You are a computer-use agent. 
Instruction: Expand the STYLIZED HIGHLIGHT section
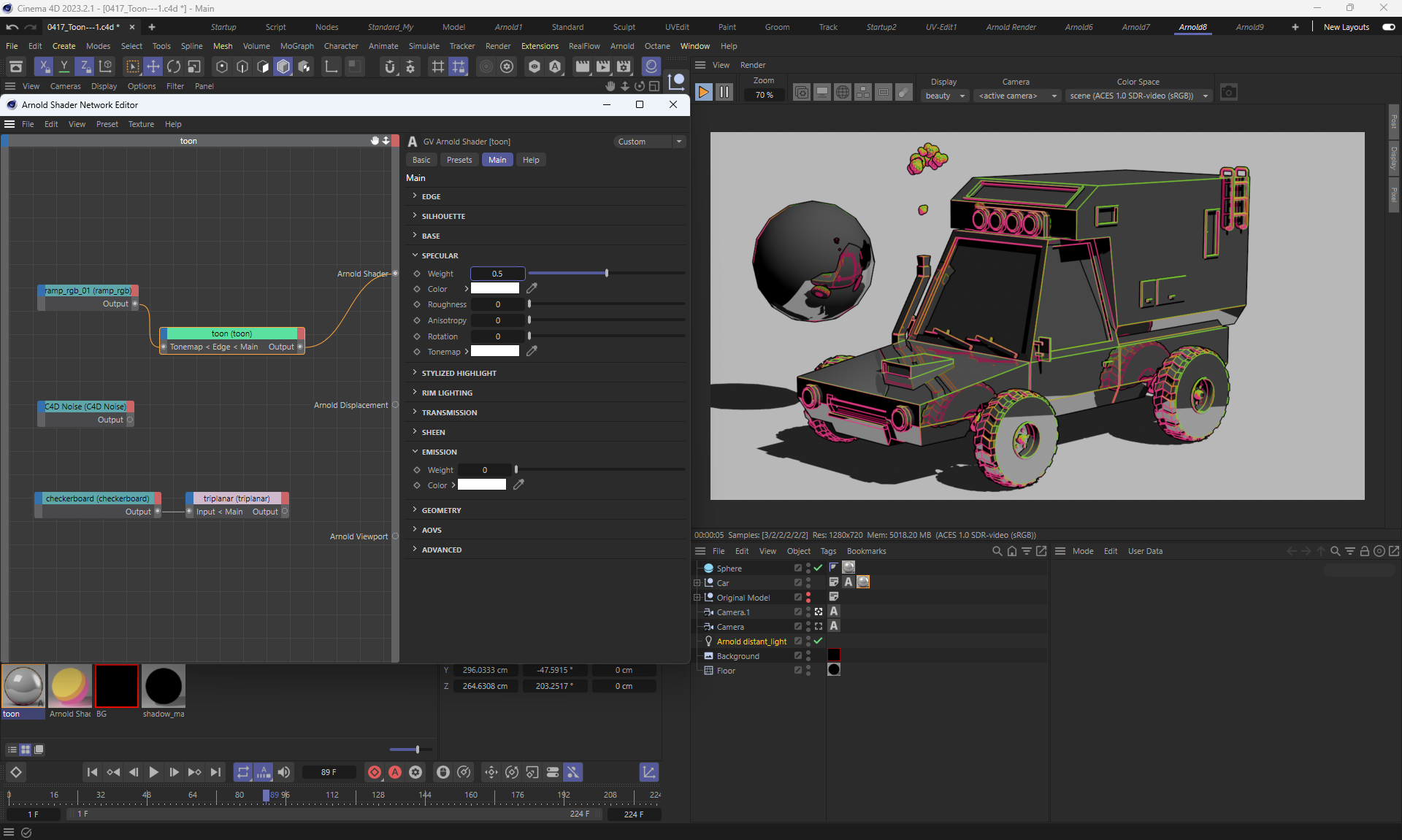pos(459,373)
